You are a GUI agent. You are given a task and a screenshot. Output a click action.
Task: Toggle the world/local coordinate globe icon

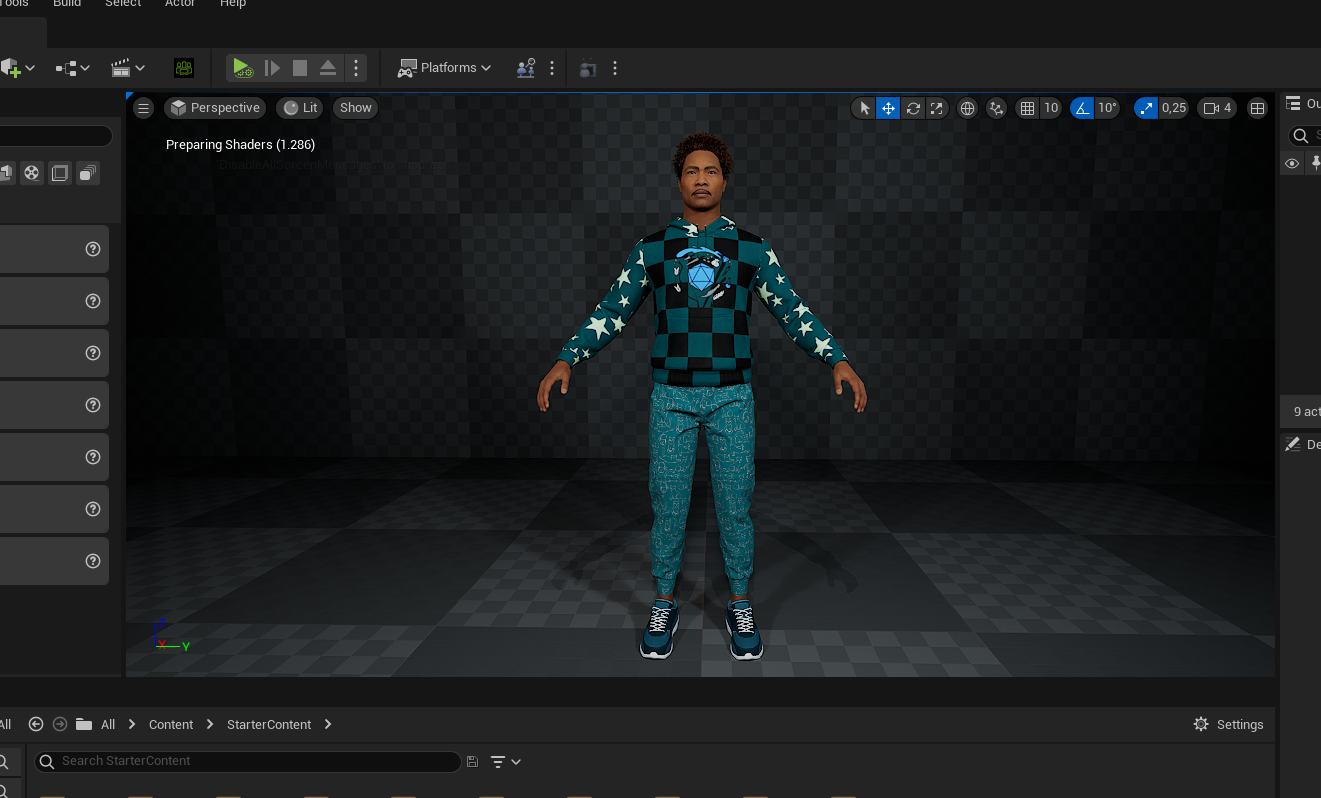point(967,108)
